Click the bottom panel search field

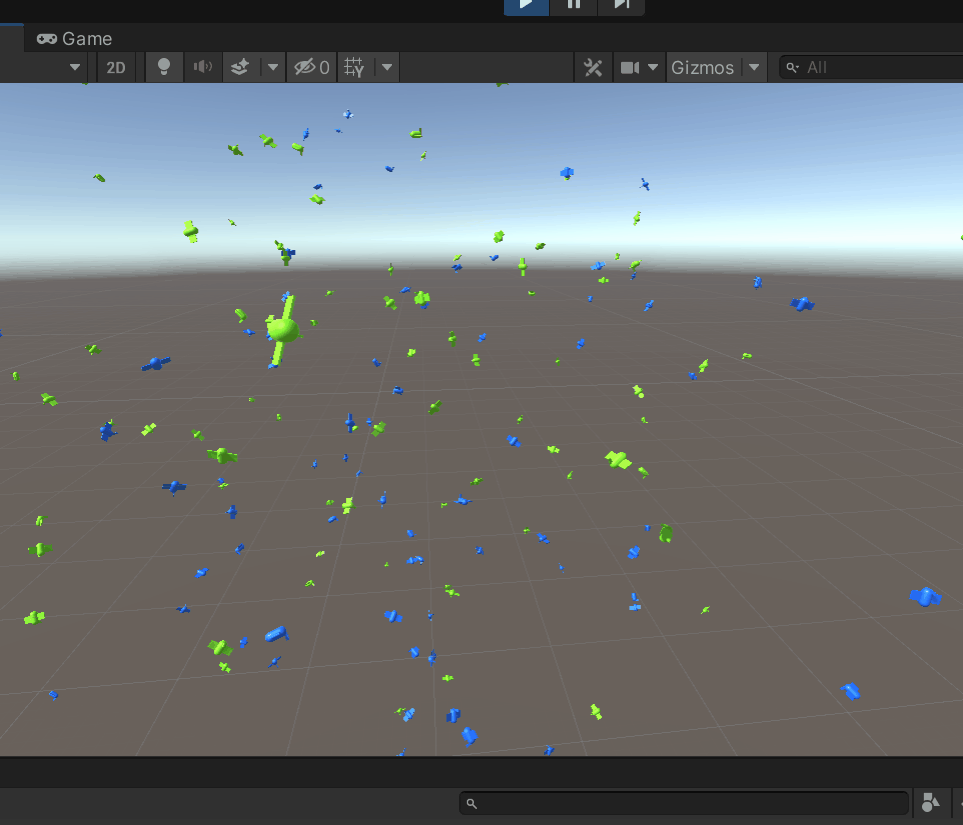(684, 803)
